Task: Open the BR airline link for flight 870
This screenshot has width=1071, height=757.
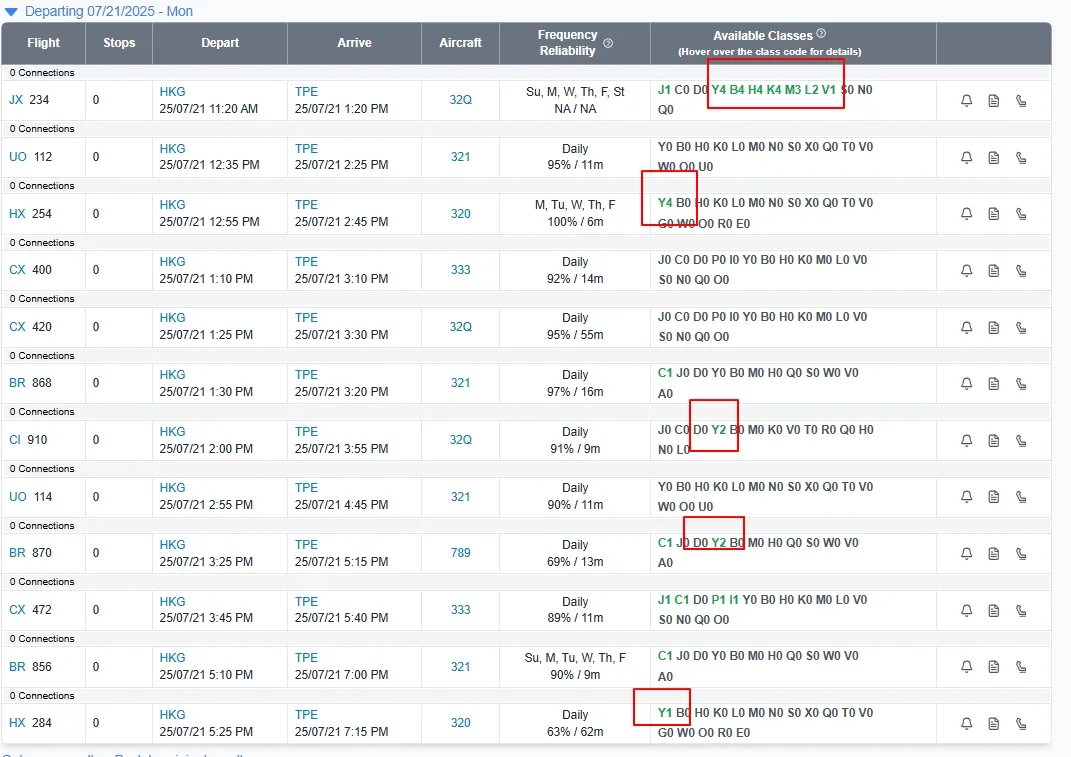Action: point(17,552)
